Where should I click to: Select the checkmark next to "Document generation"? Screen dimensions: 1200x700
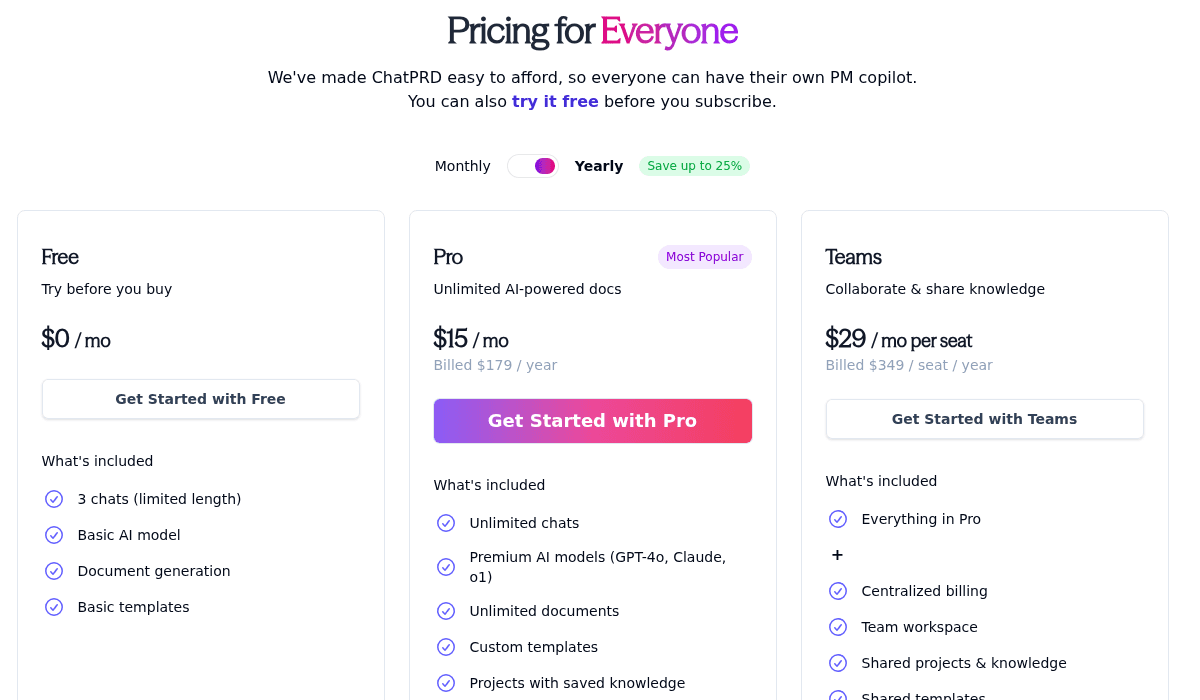pos(54,570)
